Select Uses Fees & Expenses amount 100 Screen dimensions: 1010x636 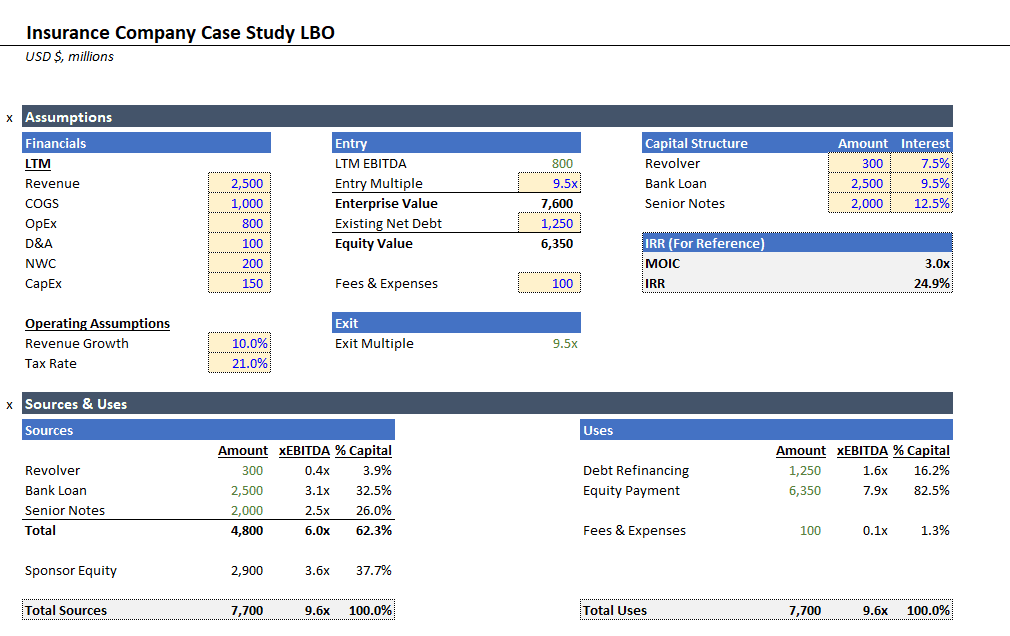pos(810,530)
